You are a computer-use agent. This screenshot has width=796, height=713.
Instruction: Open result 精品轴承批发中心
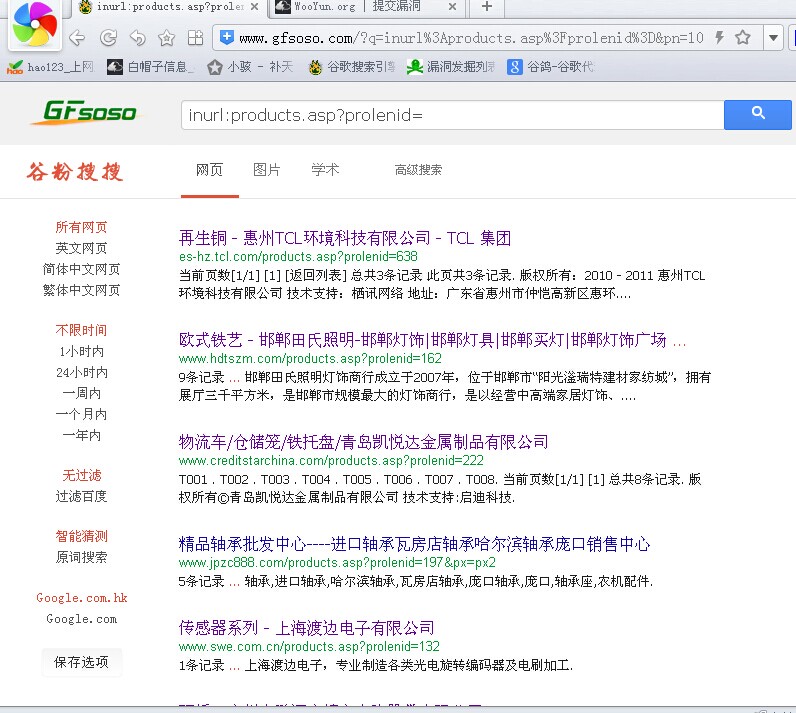[x=414, y=544]
